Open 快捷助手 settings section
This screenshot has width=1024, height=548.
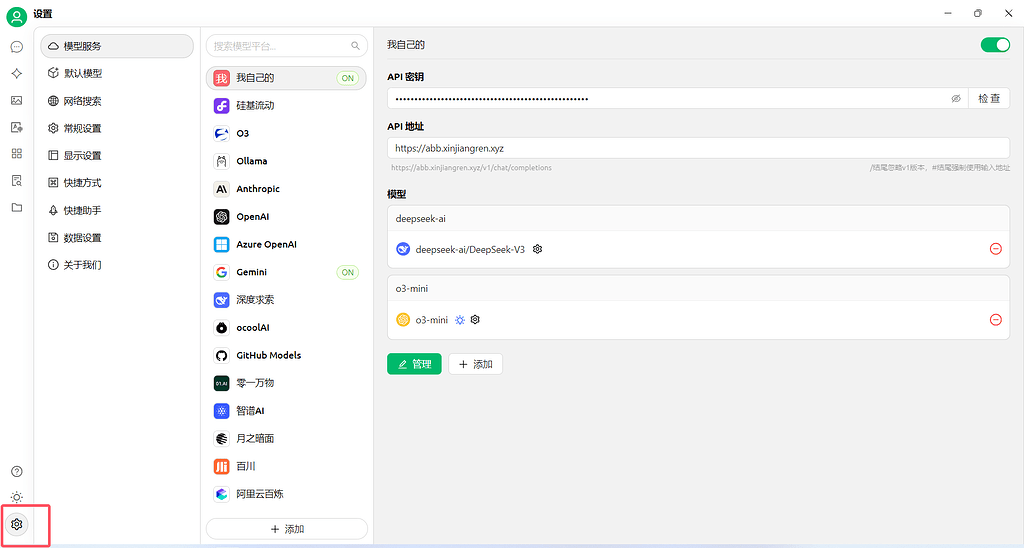(x=117, y=210)
